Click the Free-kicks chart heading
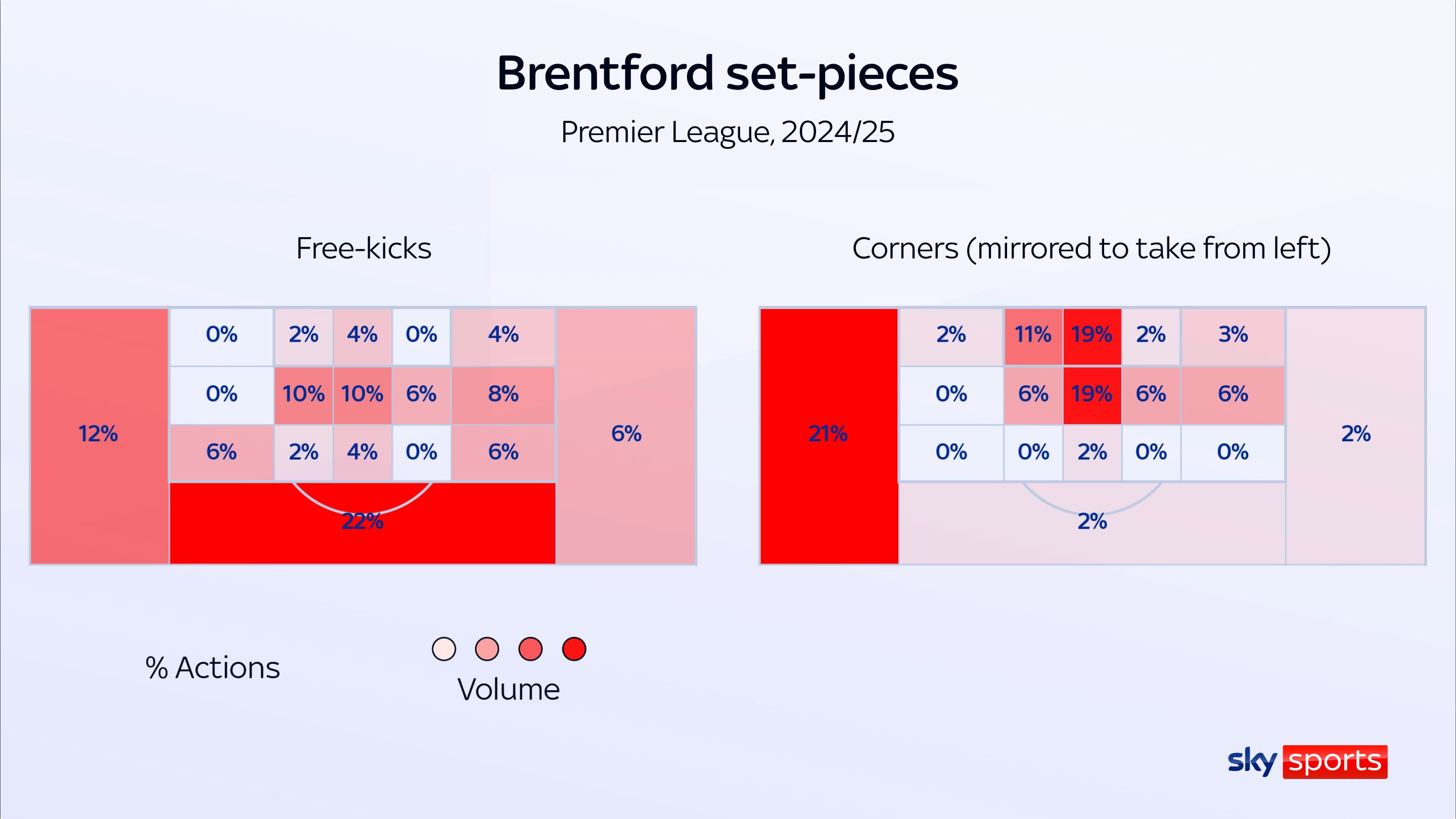 pyautogui.click(x=363, y=248)
